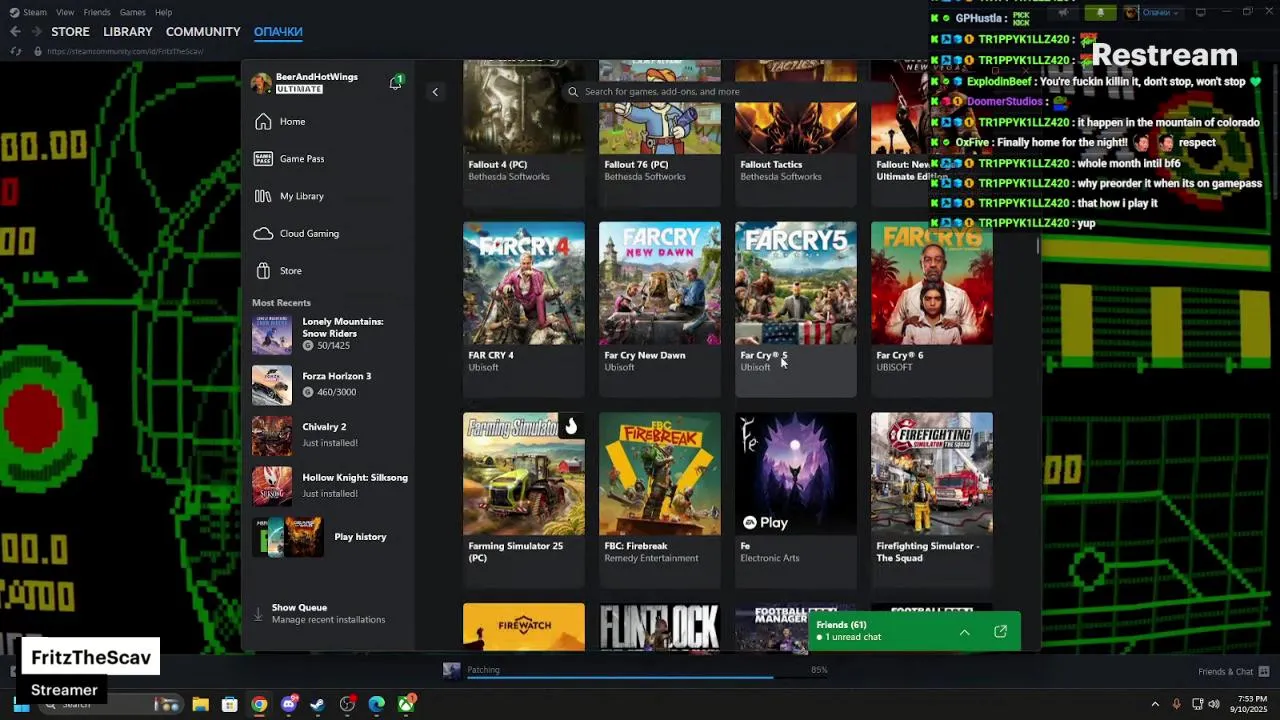
Task: Open OBS Studio from taskbar
Action: [x=347, y=704]
